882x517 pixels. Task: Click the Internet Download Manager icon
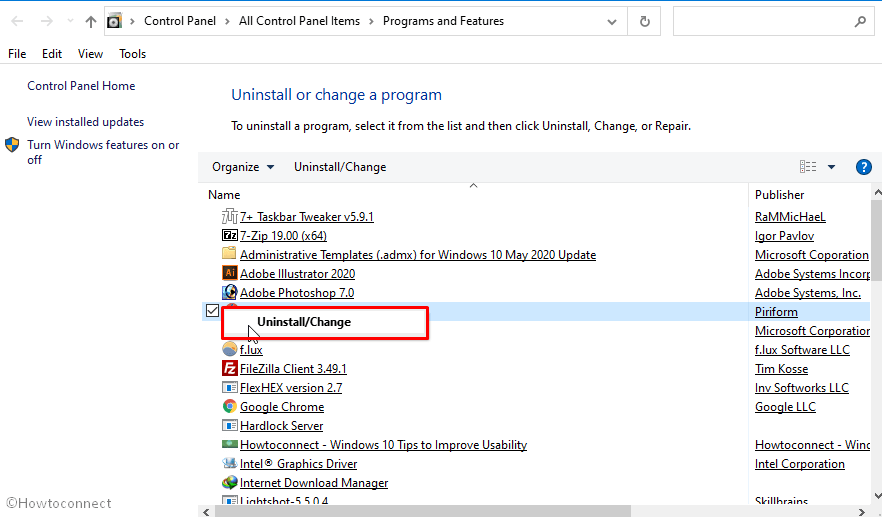point(230,483)
